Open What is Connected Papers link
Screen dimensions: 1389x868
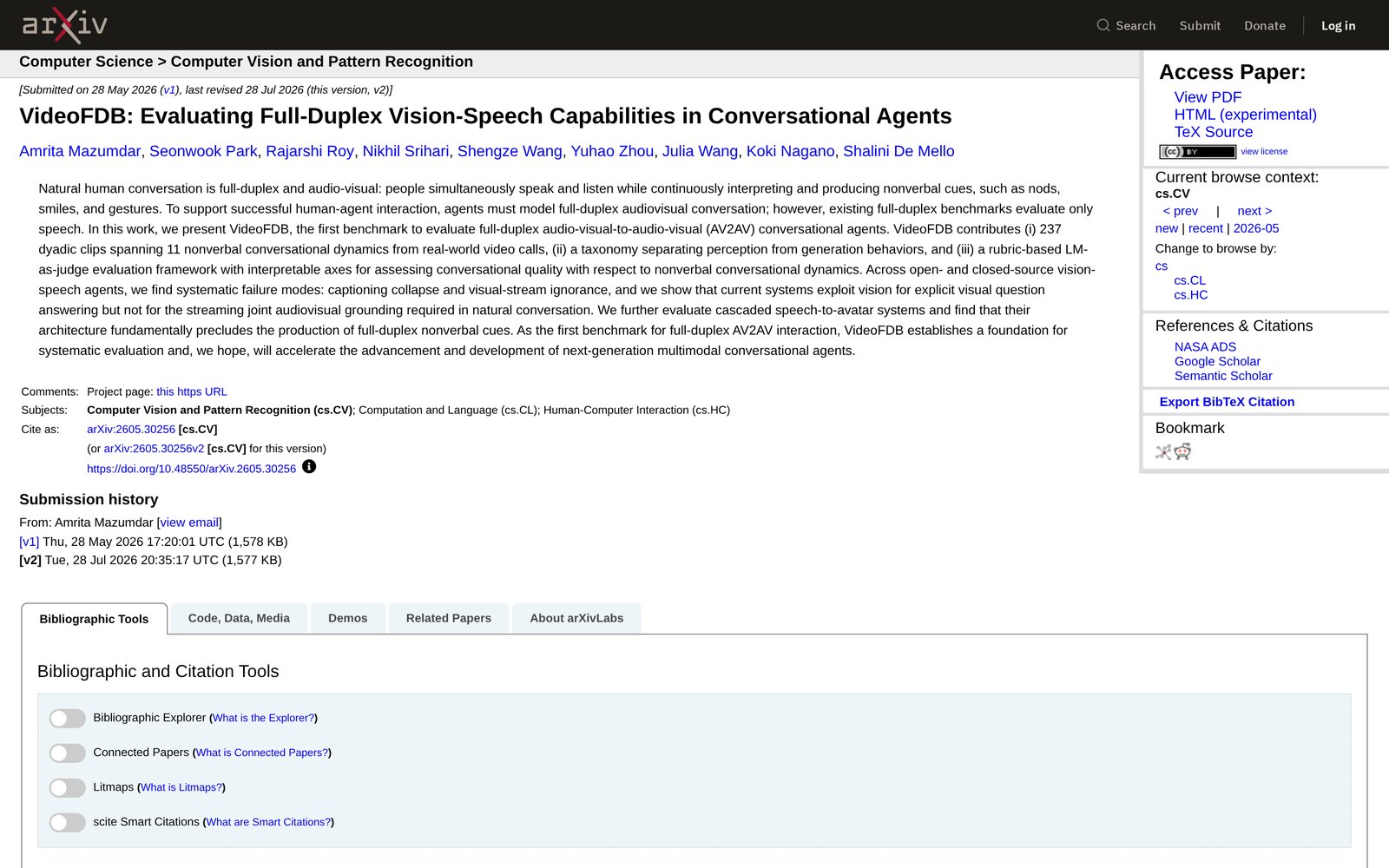coord(262,753)
